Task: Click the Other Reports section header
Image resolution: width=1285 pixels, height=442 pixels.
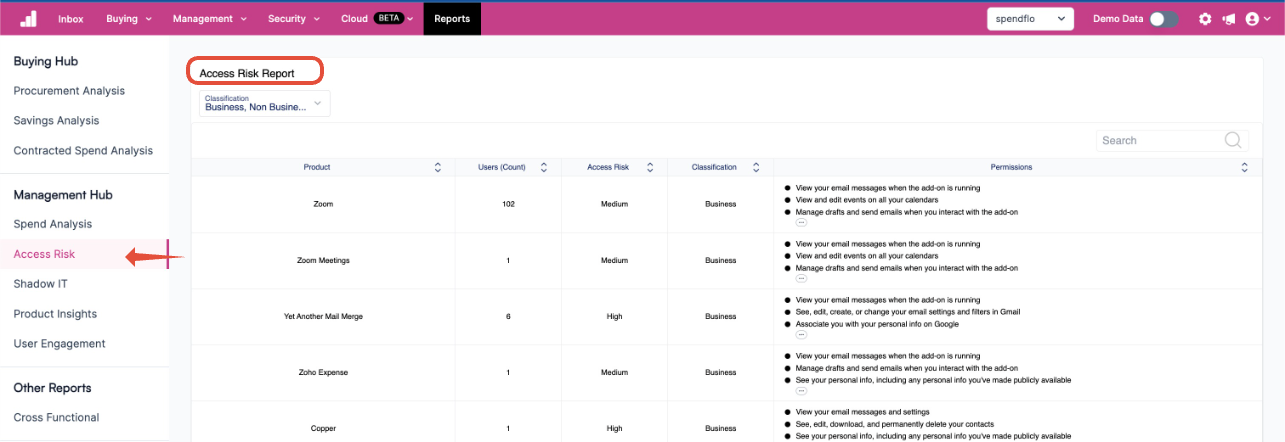Action: click(52, 388)
